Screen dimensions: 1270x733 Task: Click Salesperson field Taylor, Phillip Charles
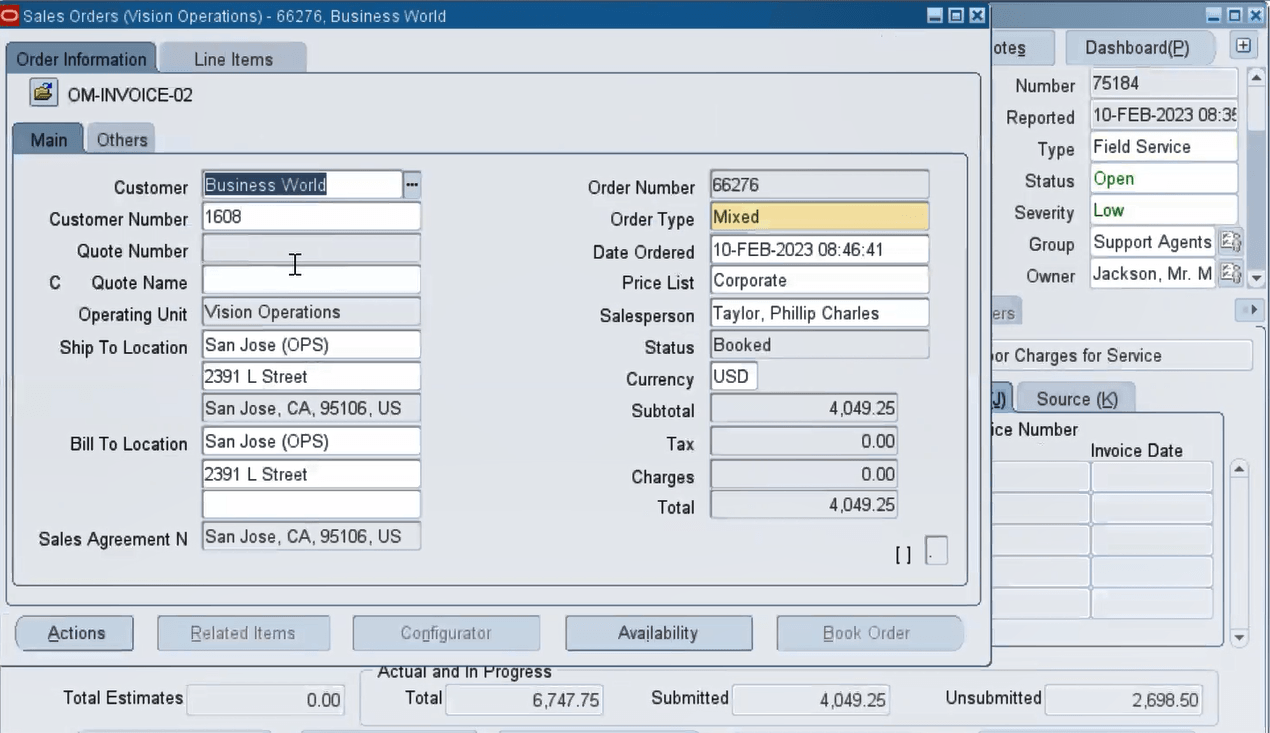click(819, 313)
